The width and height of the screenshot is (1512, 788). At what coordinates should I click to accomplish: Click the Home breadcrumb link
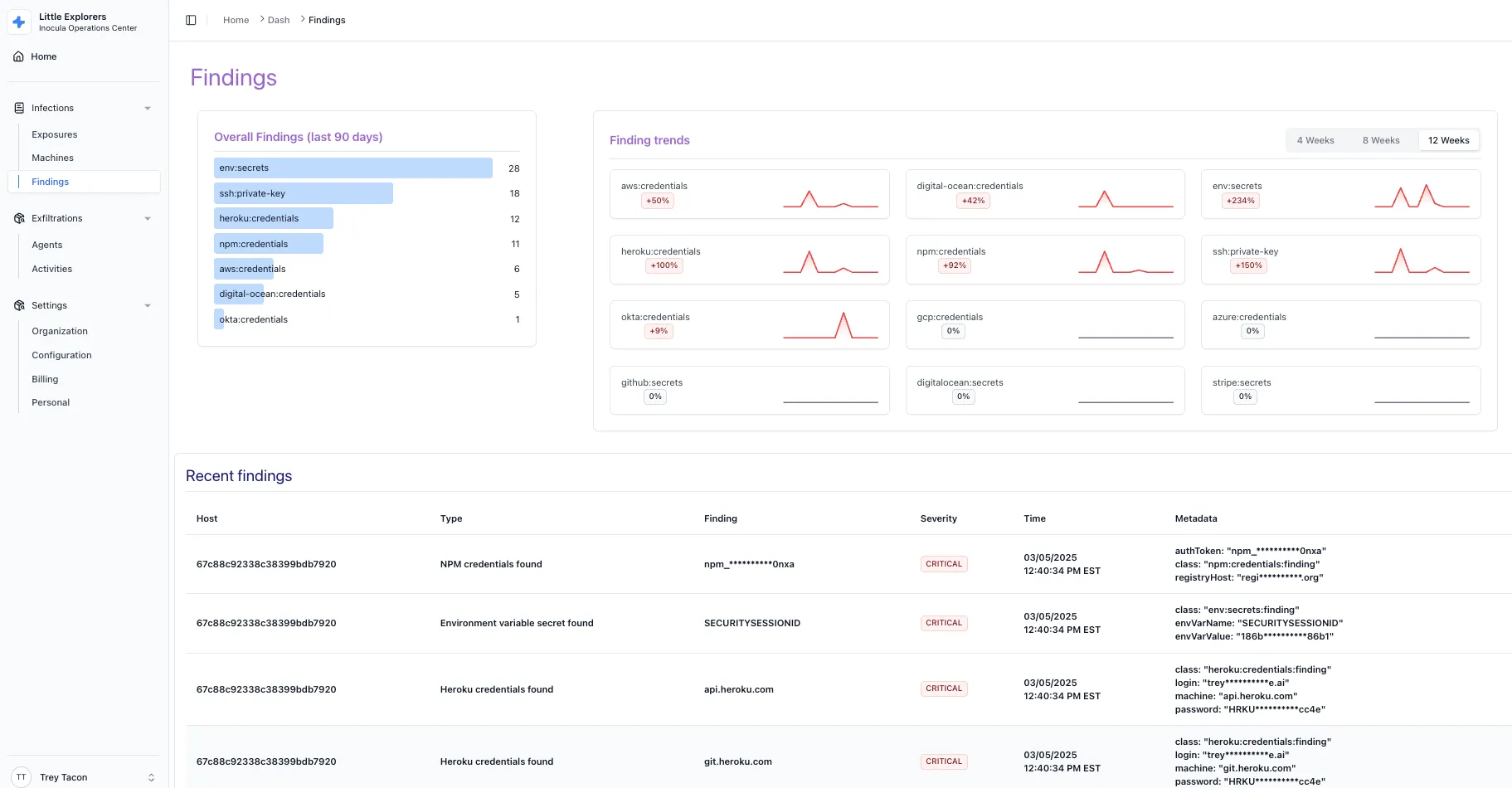pos(236,20)
